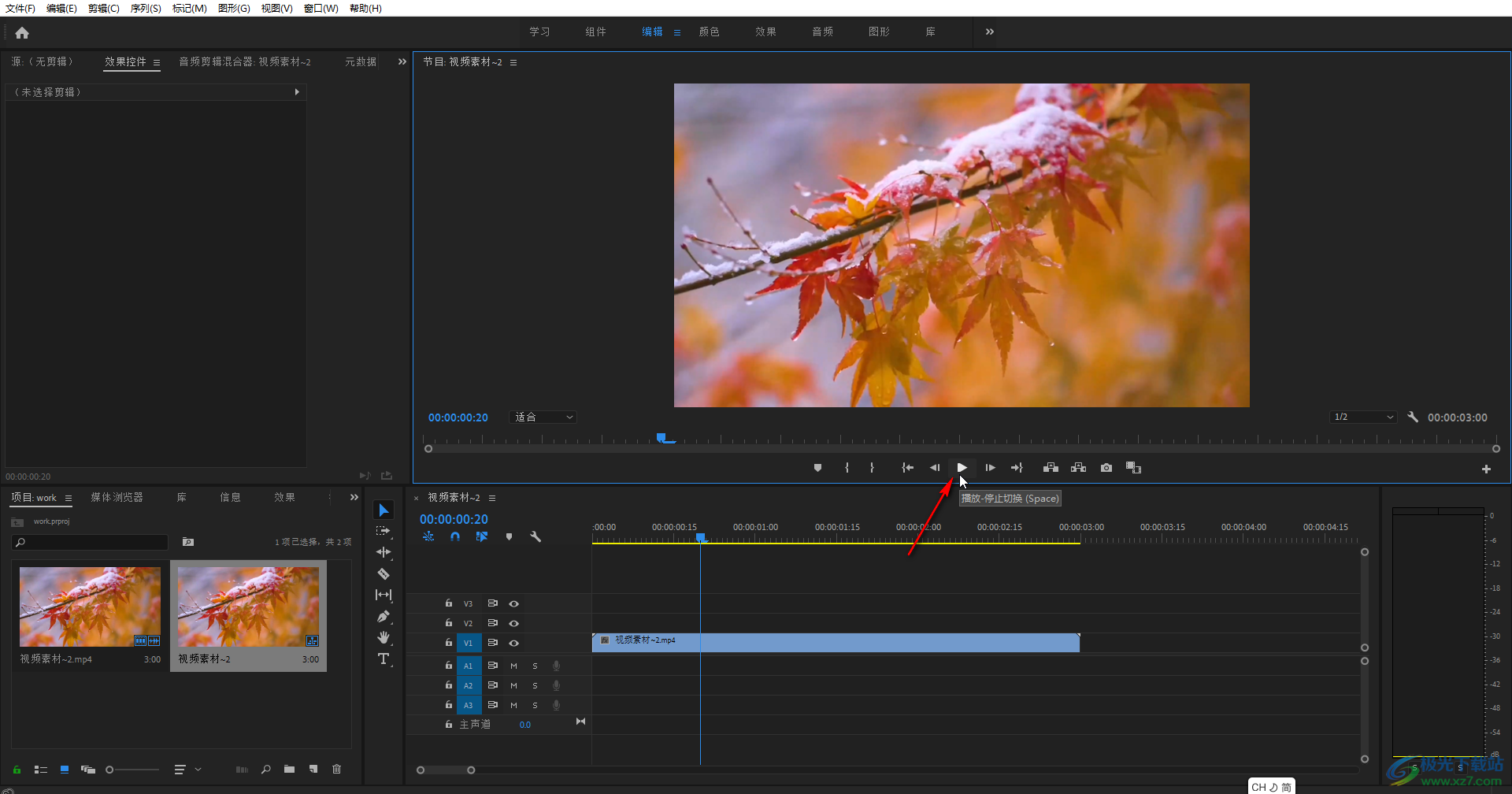Expand hidden source panel tabs chevron
The image size is (1512, 794).
tap(402, 61)
